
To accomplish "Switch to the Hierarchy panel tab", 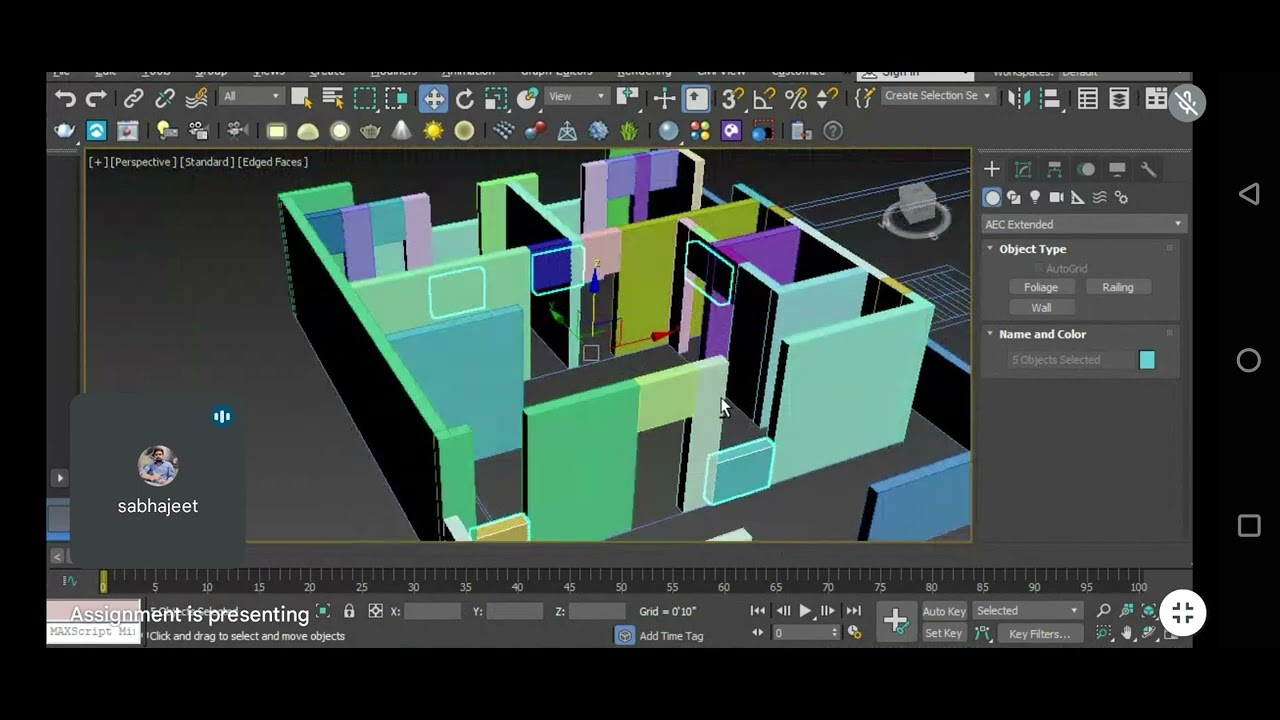I will [x=1054, y=169].
